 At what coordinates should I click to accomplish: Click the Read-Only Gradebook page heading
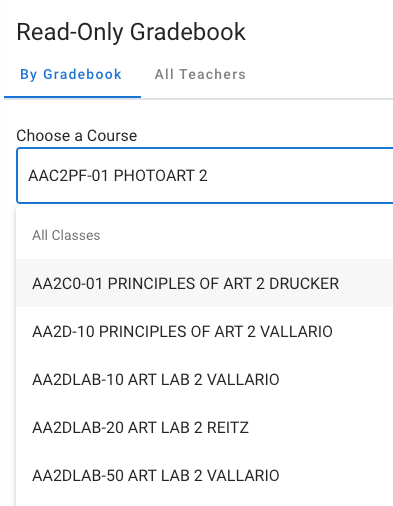click(x=131, y=32)
